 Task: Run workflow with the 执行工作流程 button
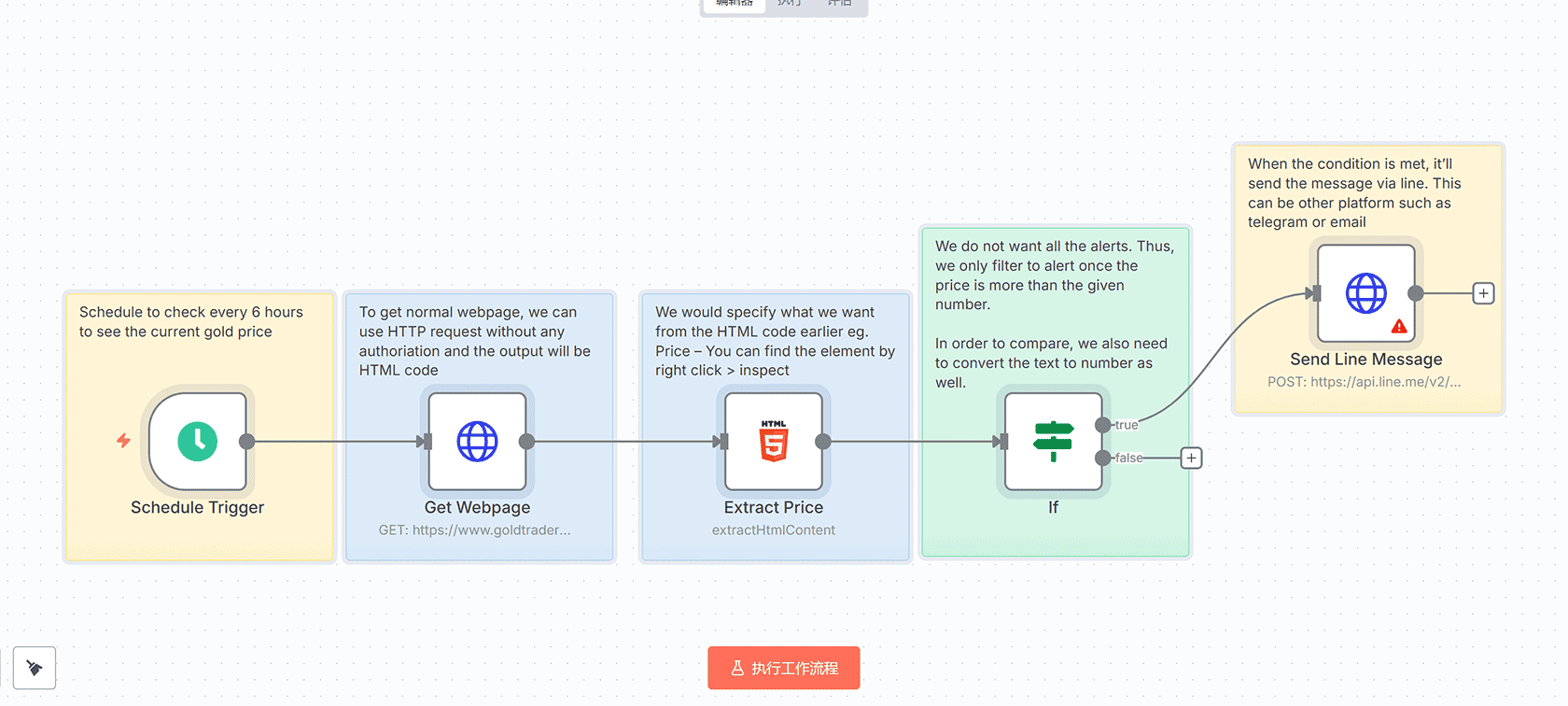point(783,668)
